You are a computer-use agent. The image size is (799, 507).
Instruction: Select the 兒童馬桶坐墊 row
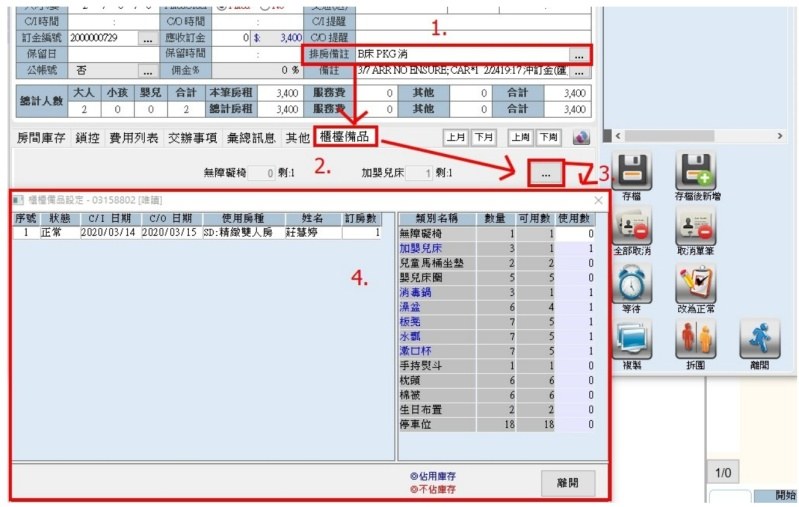[496, 263]
